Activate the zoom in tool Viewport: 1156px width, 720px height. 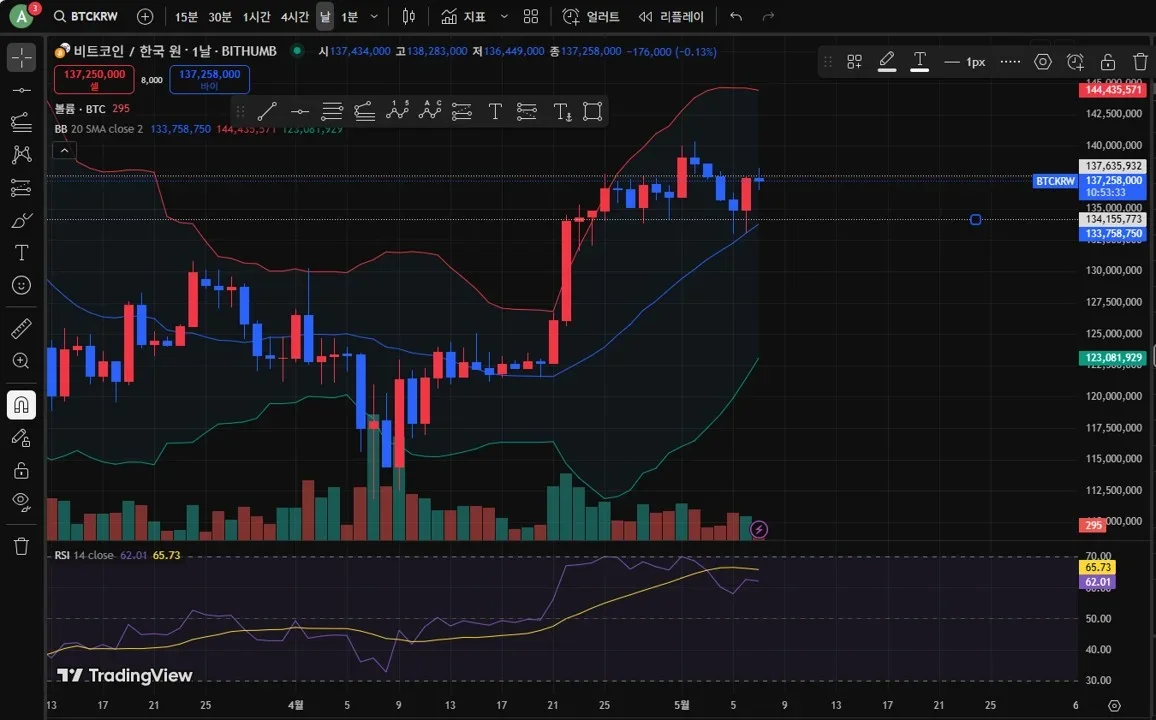[x=21, y=361]
